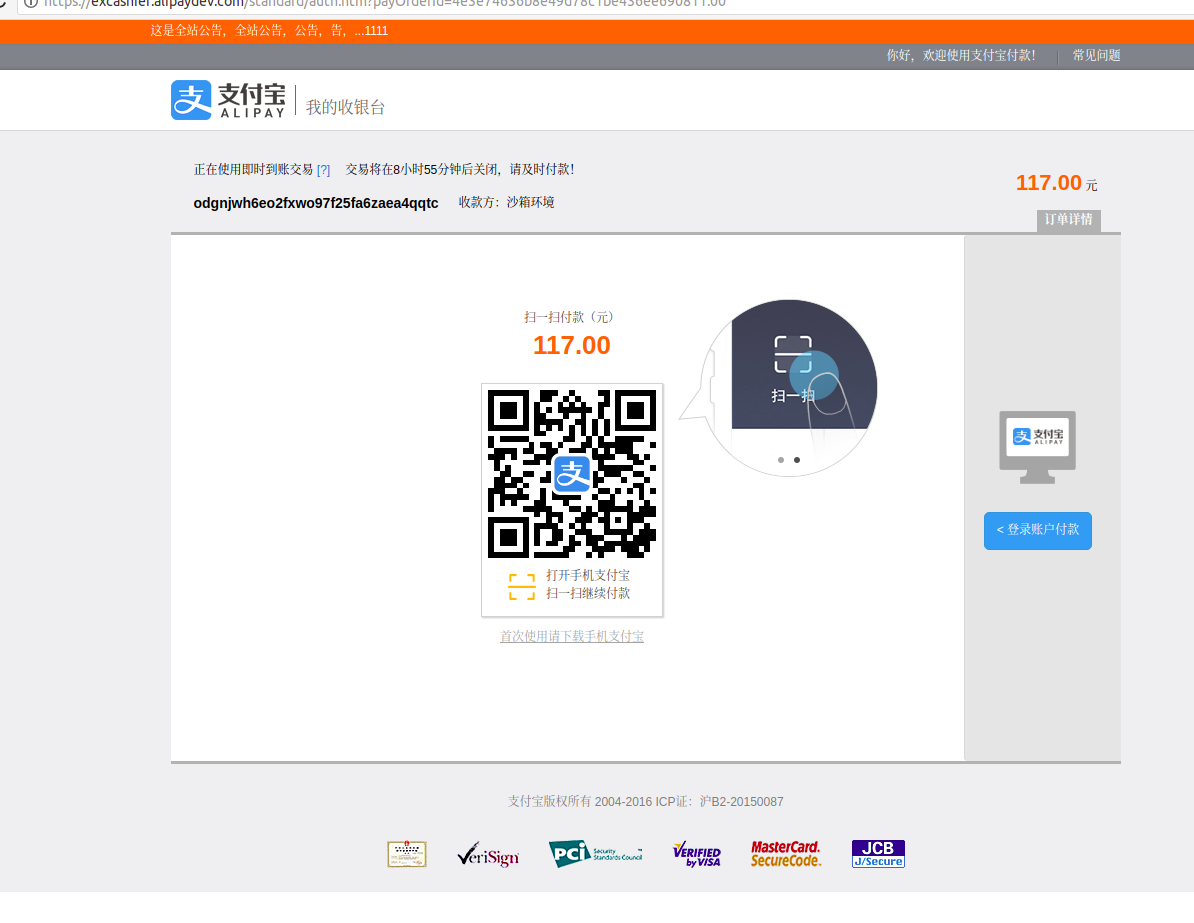Click the Verified by Visa logo
Viewport: 1194px width, 923px height.
697,854
